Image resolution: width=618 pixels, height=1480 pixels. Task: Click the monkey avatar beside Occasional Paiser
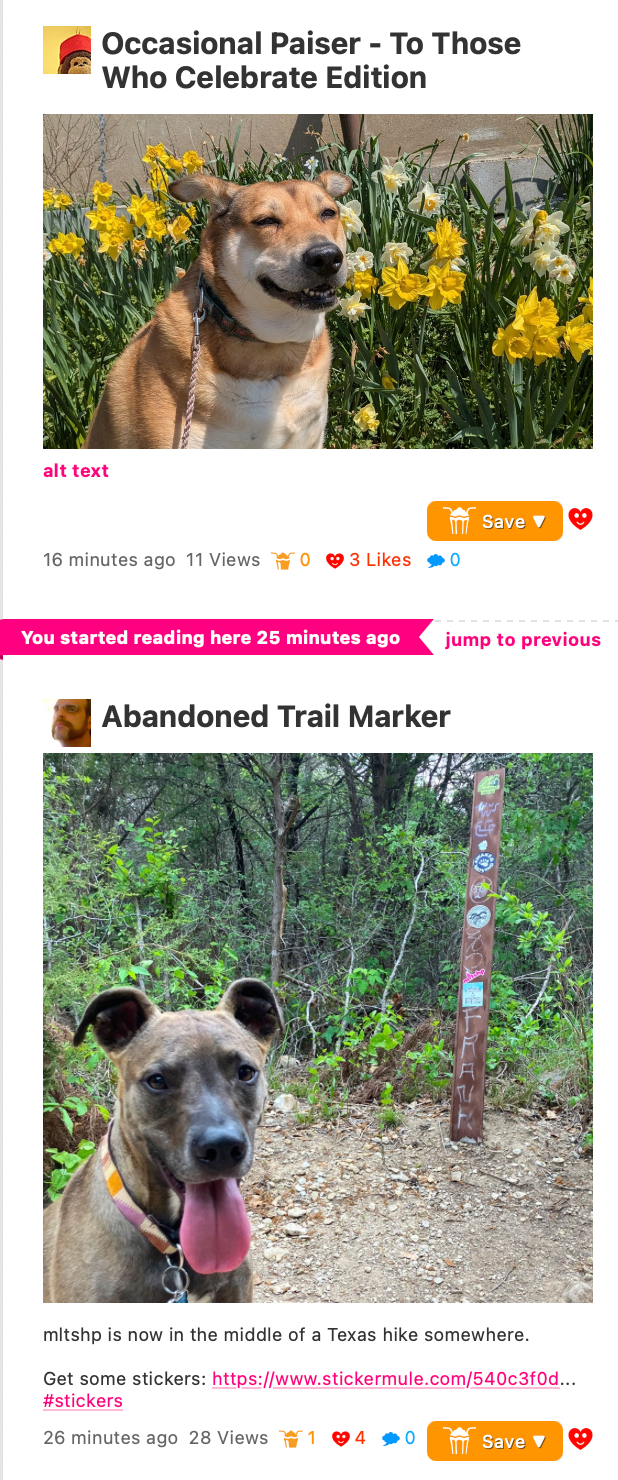[67, 50]
